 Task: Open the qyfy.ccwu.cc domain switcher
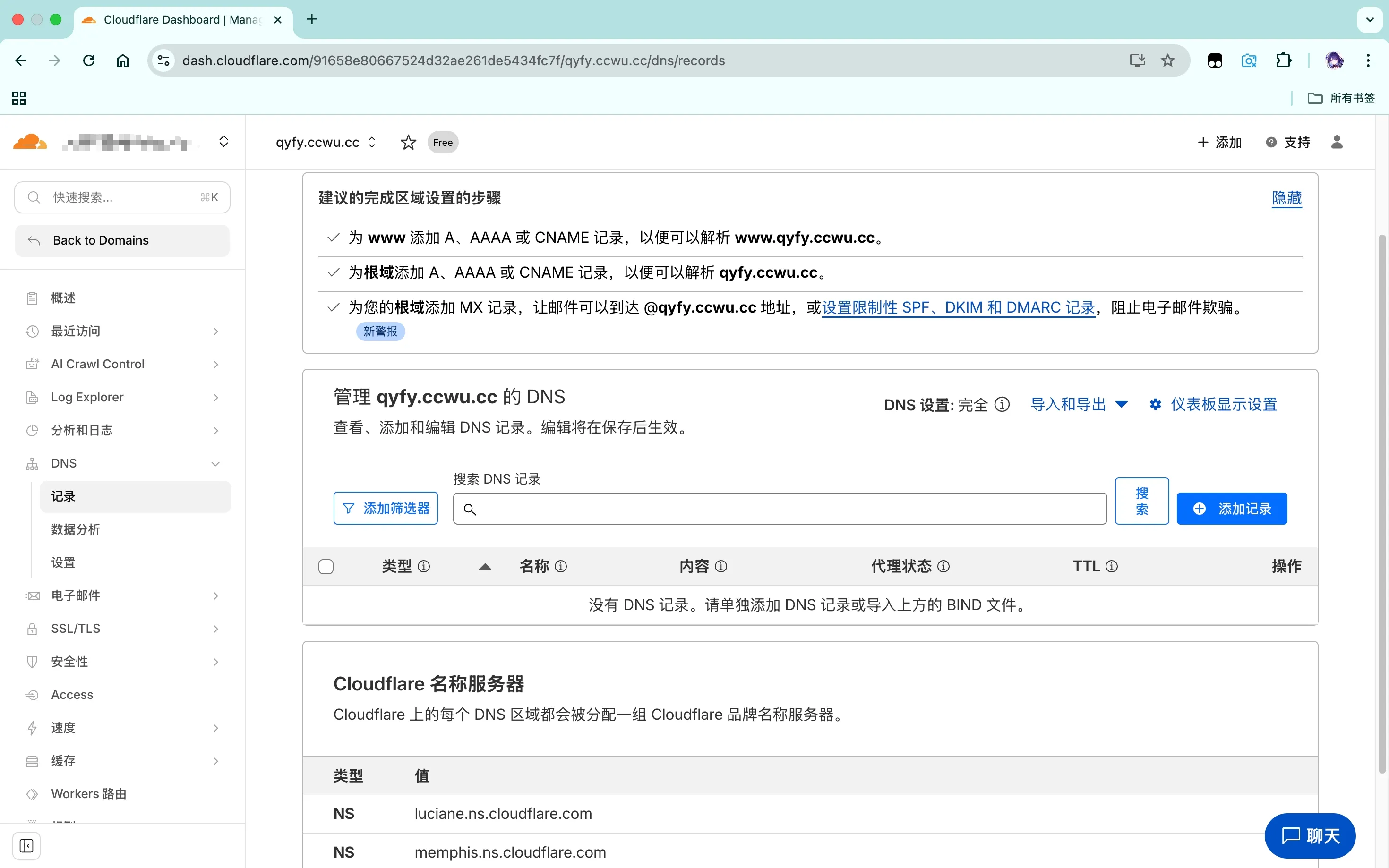click(x=326, y=142)
